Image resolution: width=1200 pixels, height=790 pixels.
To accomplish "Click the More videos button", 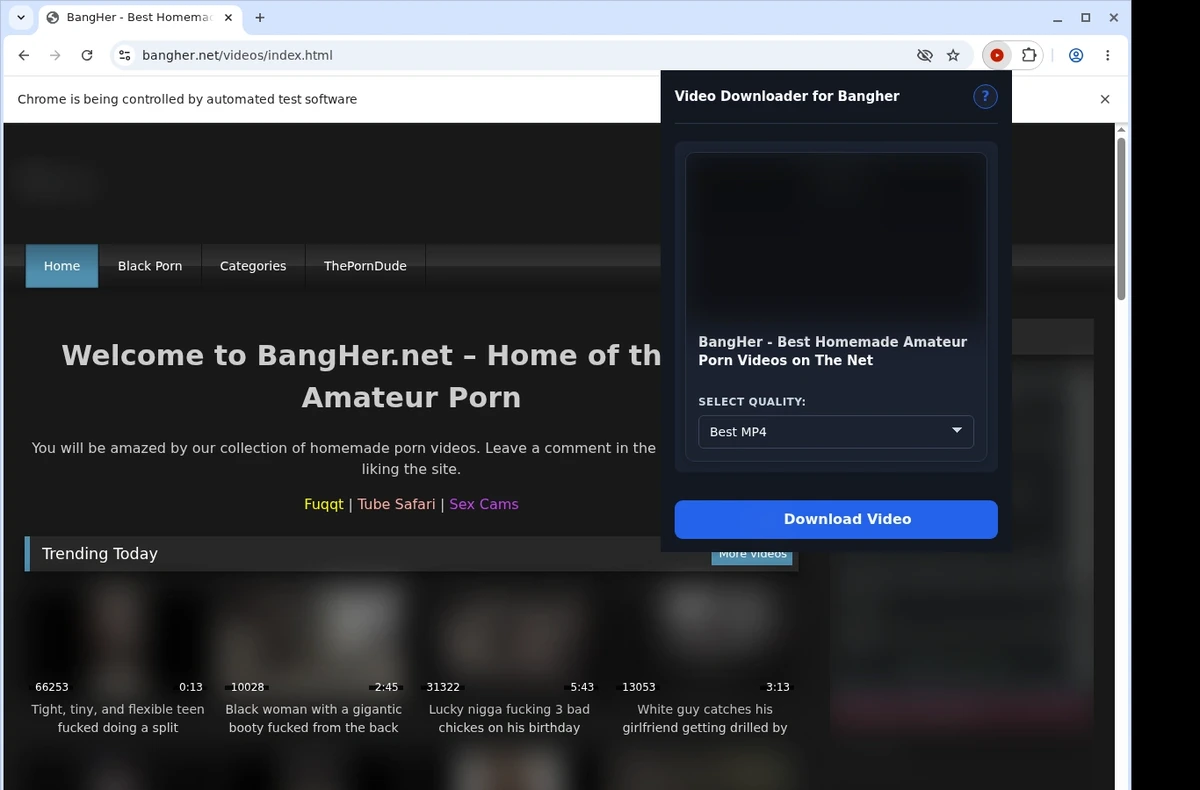I will pyautogui.click(x=752, y=555).
